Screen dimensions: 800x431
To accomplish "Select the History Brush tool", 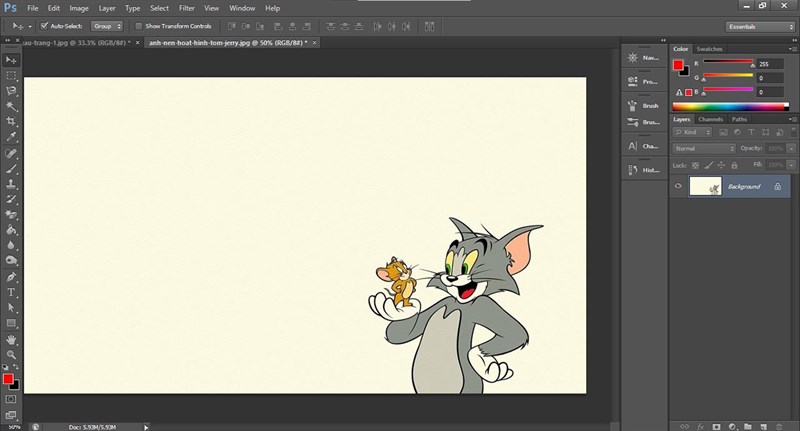I will point(11,199).
